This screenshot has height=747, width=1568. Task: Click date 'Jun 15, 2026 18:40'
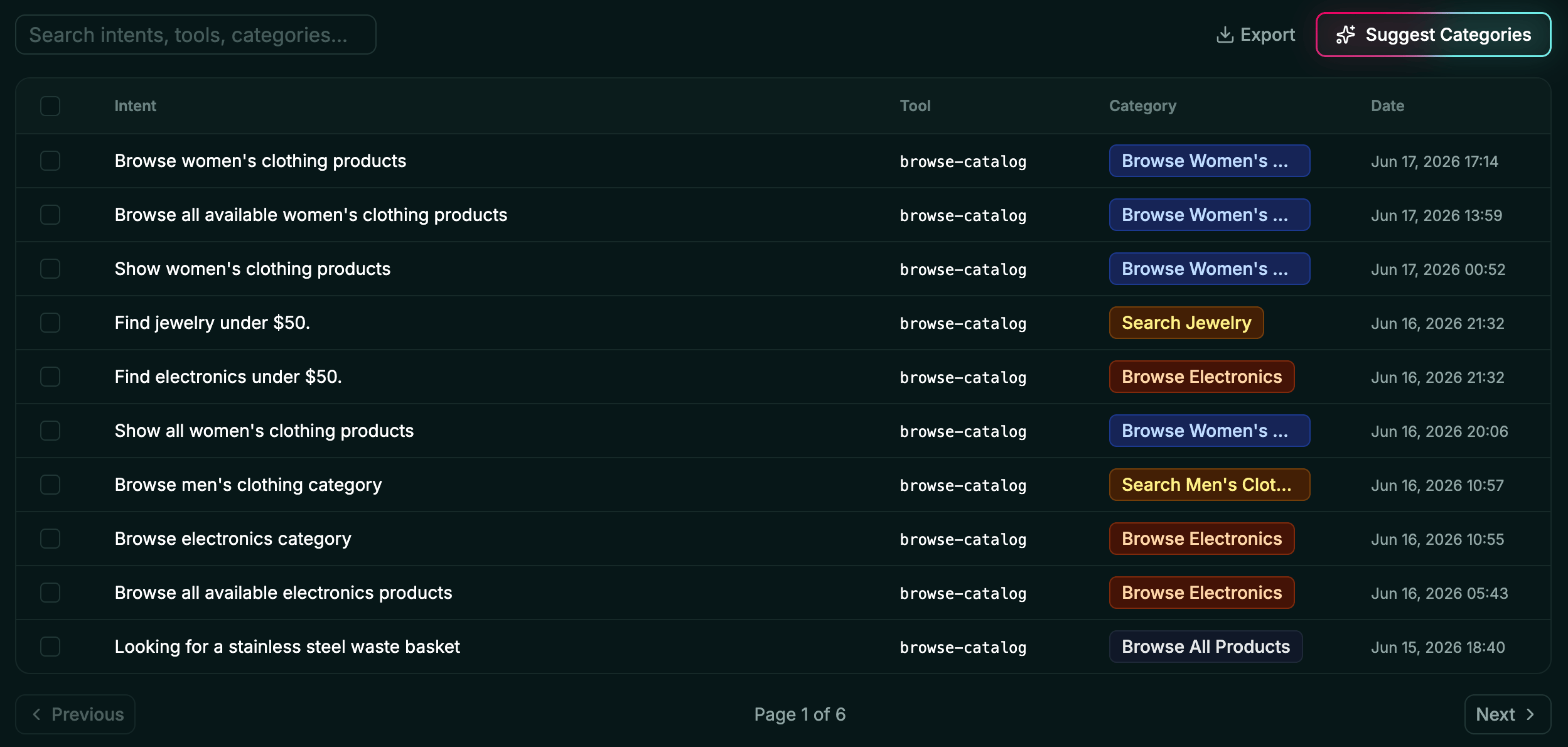pyautogui.click(x=1438, y=647)
